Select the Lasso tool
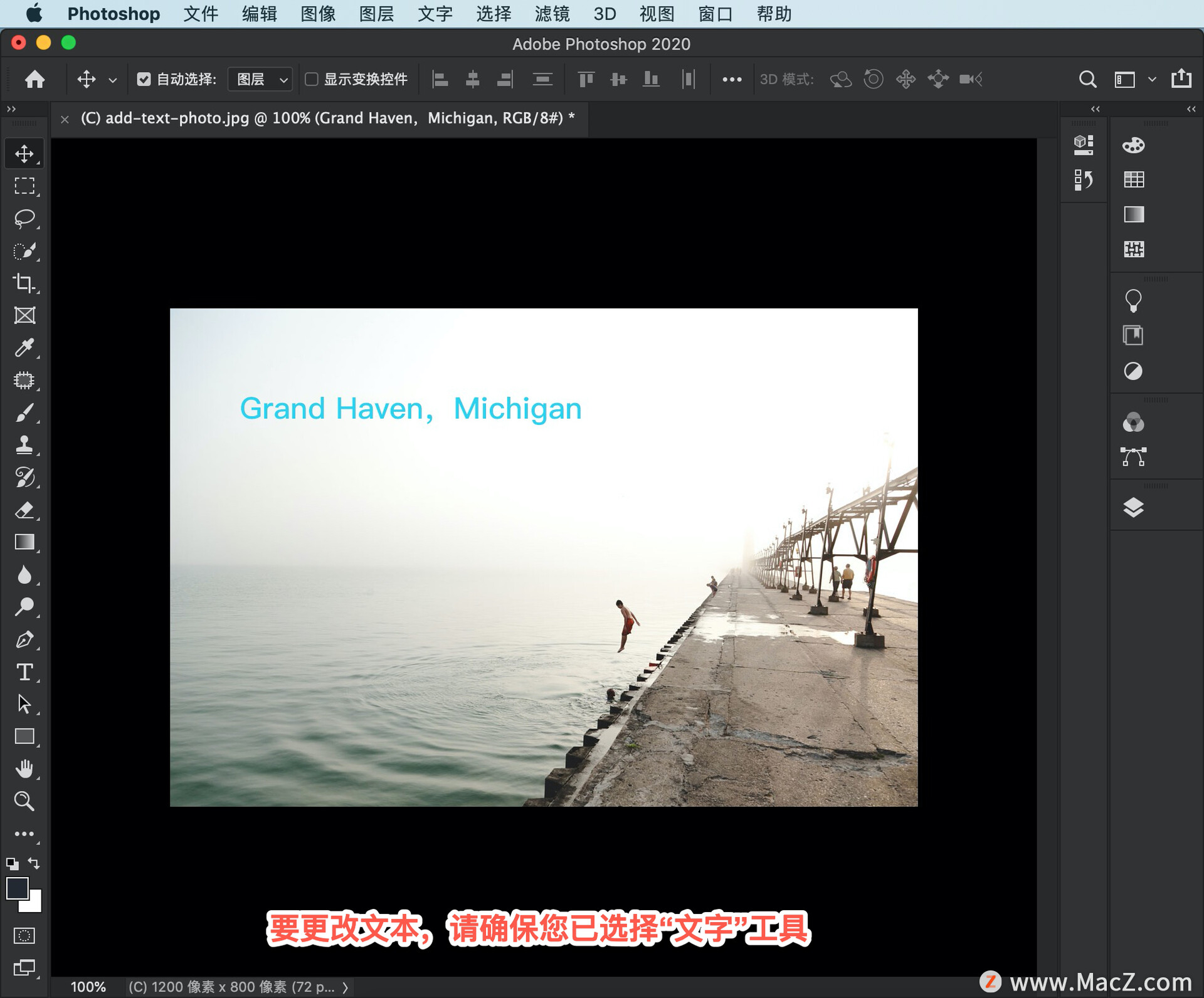1204x998 pixels. pyautogui.click(x=24, y=218)
